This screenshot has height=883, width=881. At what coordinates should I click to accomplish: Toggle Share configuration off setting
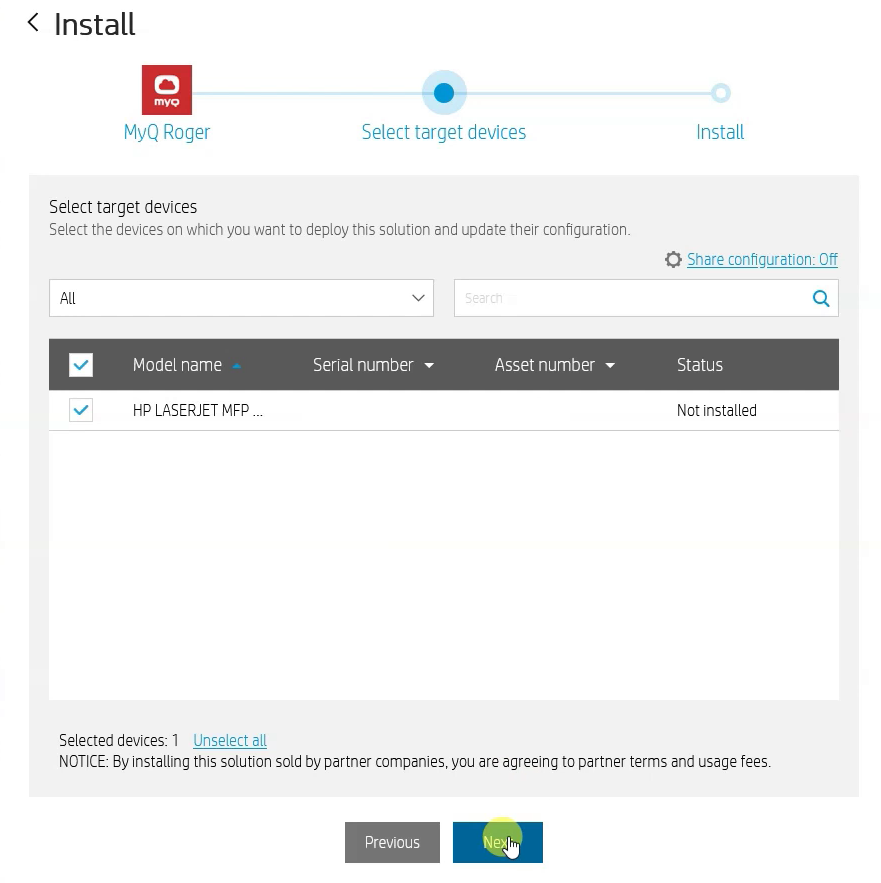pyautogui.click(x=762, y=259)
